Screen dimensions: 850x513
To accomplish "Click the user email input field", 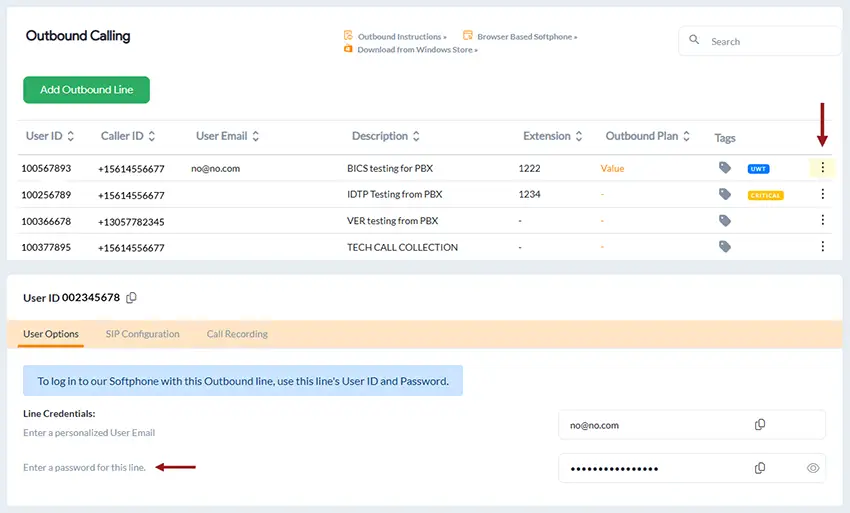I will pos(692,425).
